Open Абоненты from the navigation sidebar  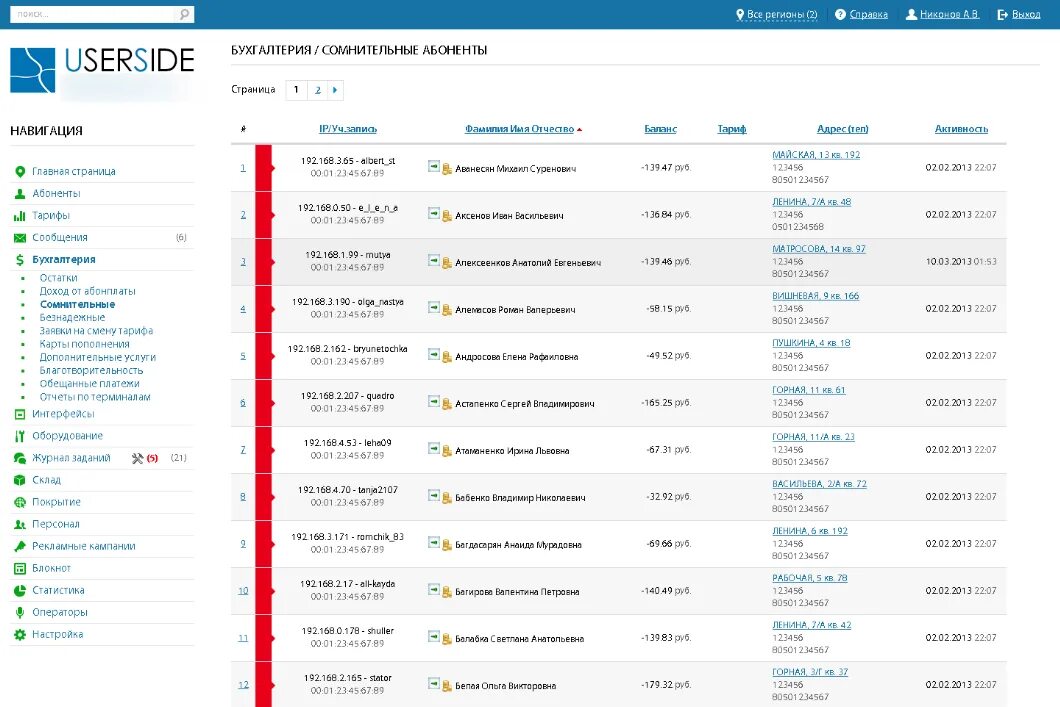point(58,194)
